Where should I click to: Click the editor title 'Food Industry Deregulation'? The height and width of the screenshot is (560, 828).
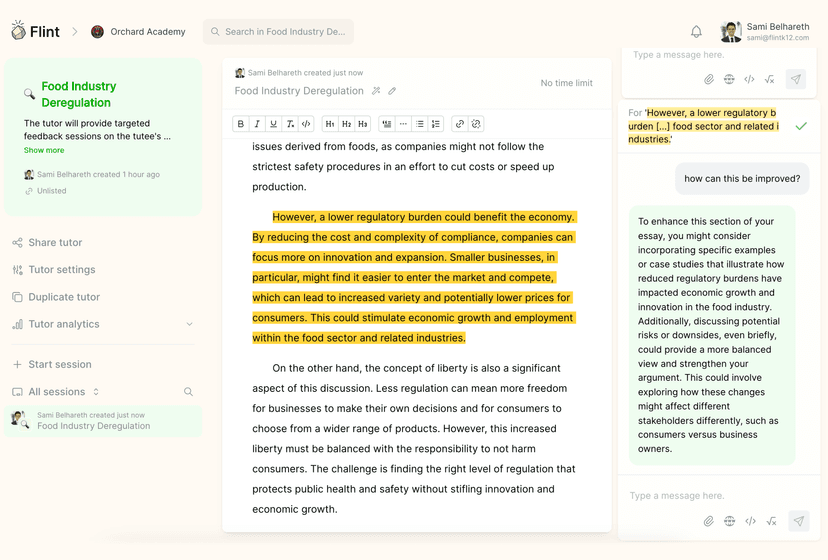click(x=299, y=91)
